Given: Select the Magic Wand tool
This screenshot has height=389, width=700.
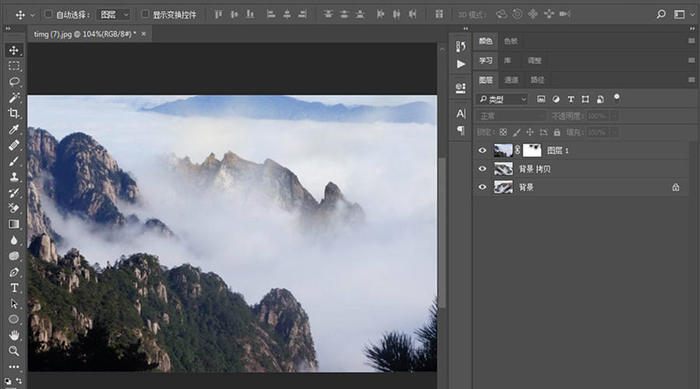Looking at the screenshot, I should [14, 97].
